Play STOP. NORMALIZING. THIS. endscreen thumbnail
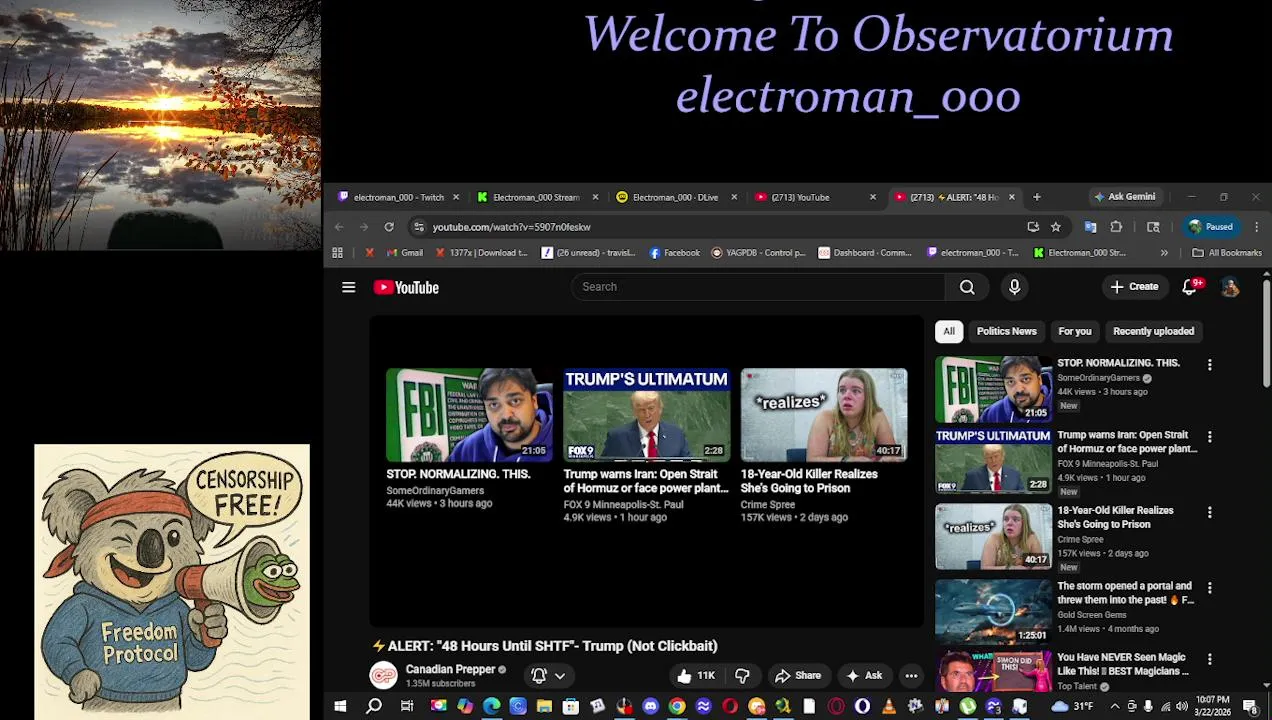The image size is (1272, 720). tap(469, 415)
